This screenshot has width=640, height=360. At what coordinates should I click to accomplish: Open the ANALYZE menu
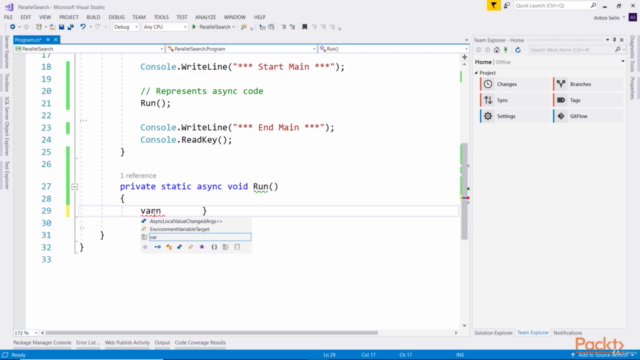click(205, 17)
